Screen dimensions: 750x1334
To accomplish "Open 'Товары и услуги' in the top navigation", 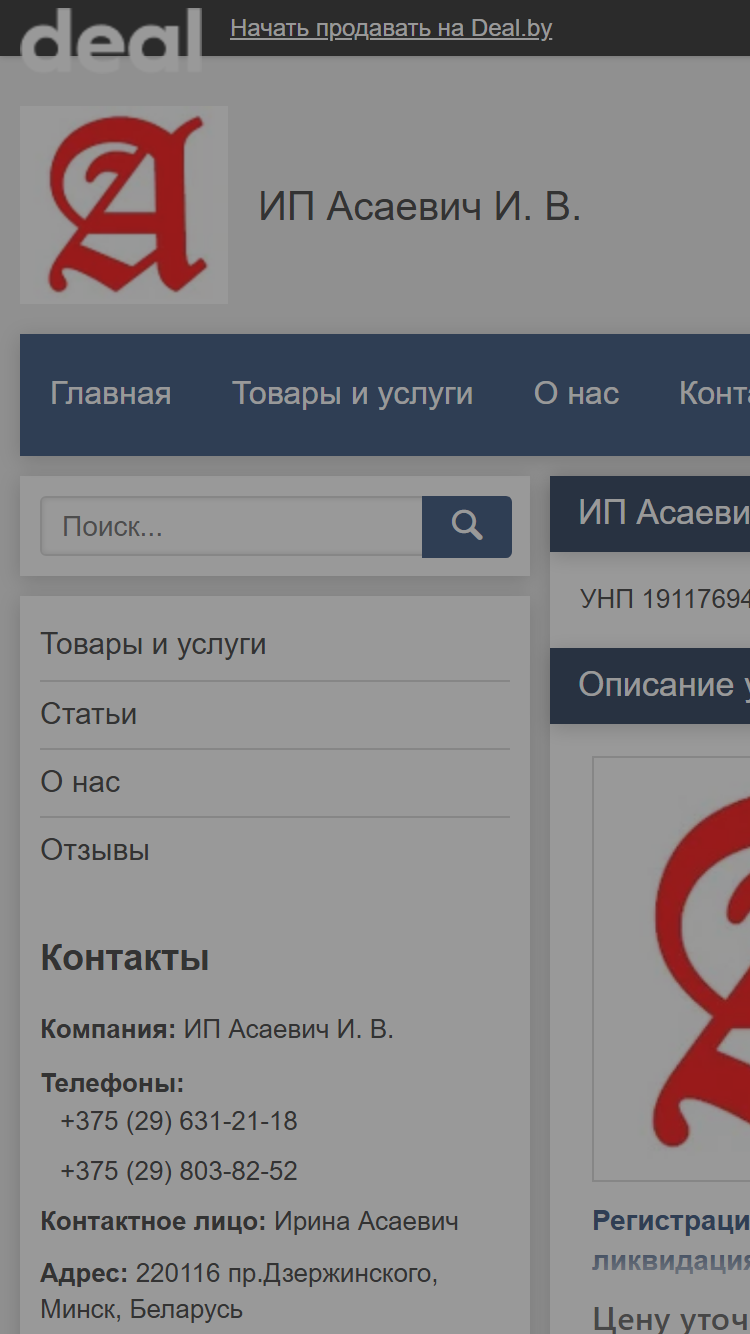I will [x=352, y=394].
